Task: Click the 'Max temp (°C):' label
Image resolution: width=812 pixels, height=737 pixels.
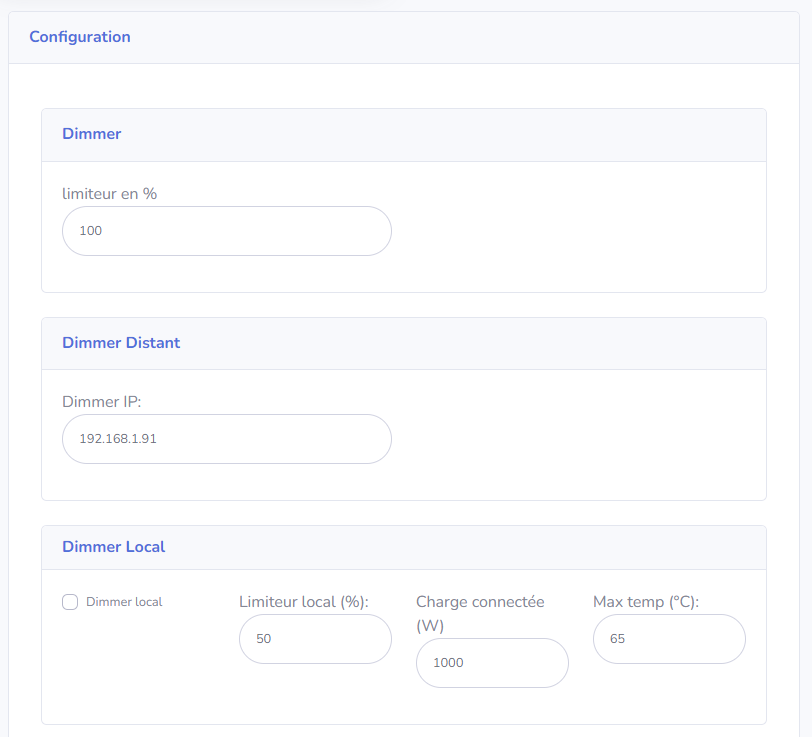Action: pos(646,602)
